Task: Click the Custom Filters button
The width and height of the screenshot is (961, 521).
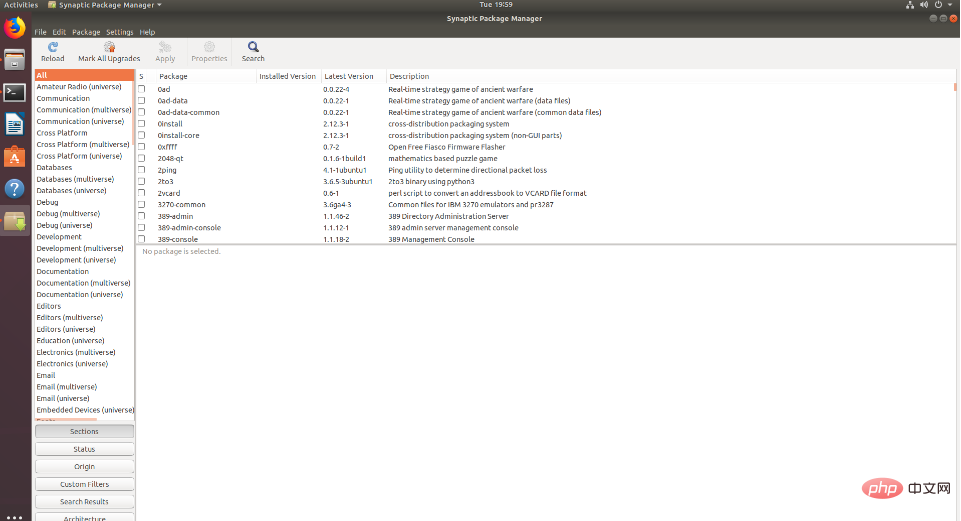Action: tap(85, 484)
